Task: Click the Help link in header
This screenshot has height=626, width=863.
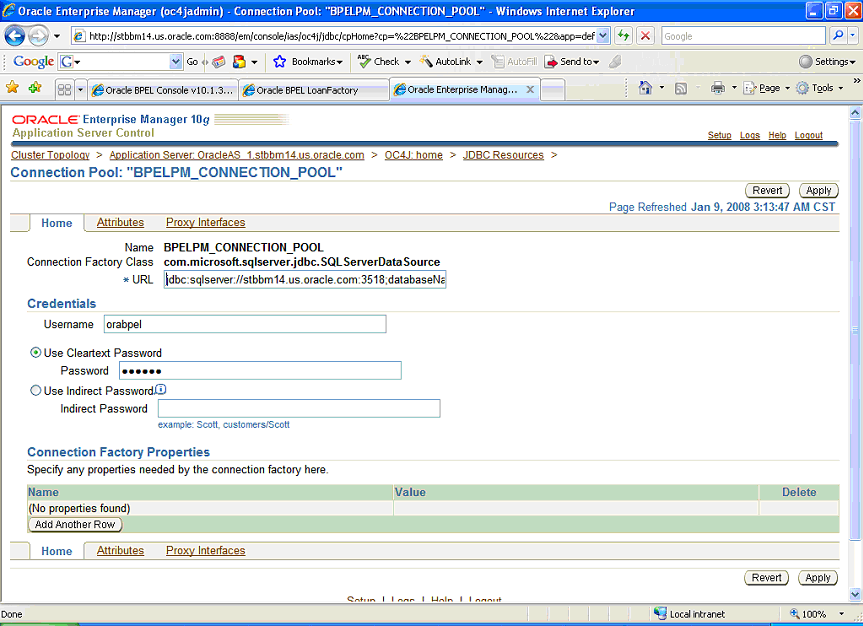Action: [777, 135]
